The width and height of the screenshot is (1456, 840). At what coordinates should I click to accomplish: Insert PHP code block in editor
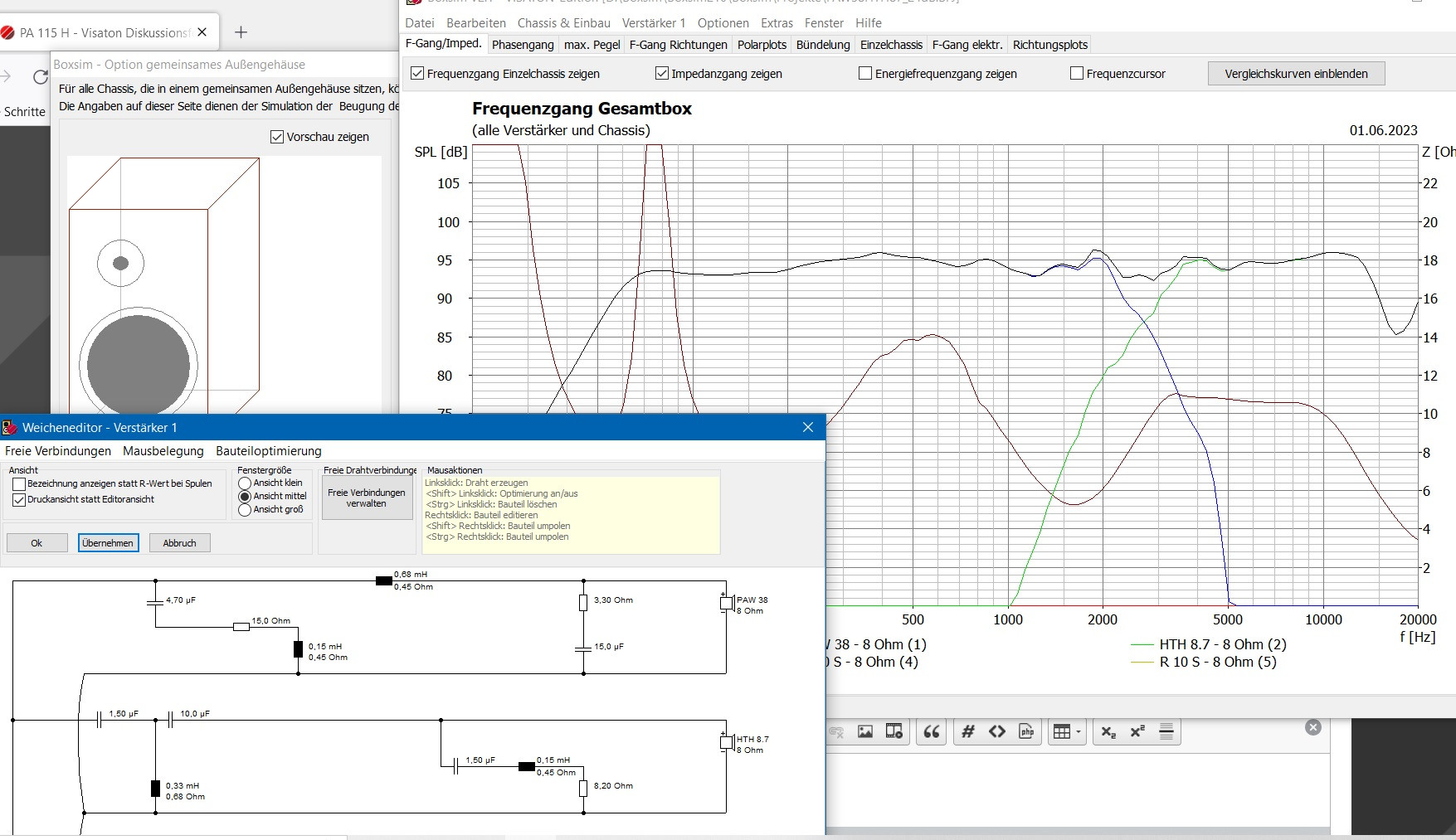tap(1026, 731)
